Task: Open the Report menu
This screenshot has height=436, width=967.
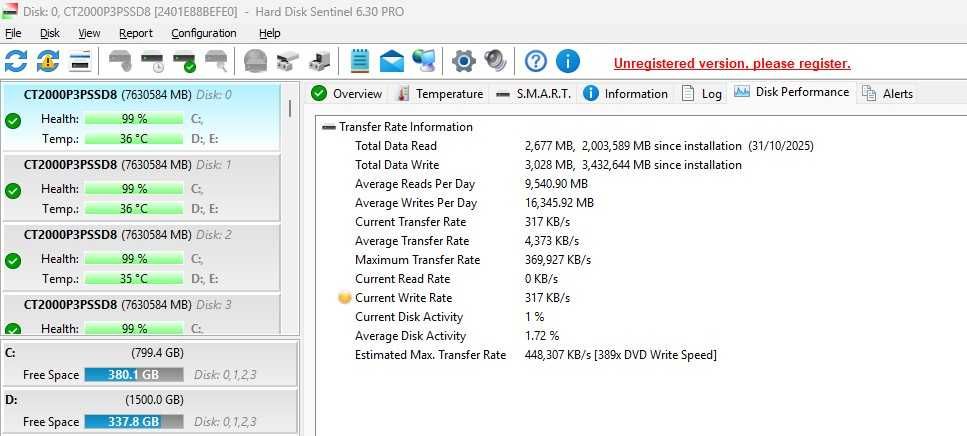Action: [136, 33]
